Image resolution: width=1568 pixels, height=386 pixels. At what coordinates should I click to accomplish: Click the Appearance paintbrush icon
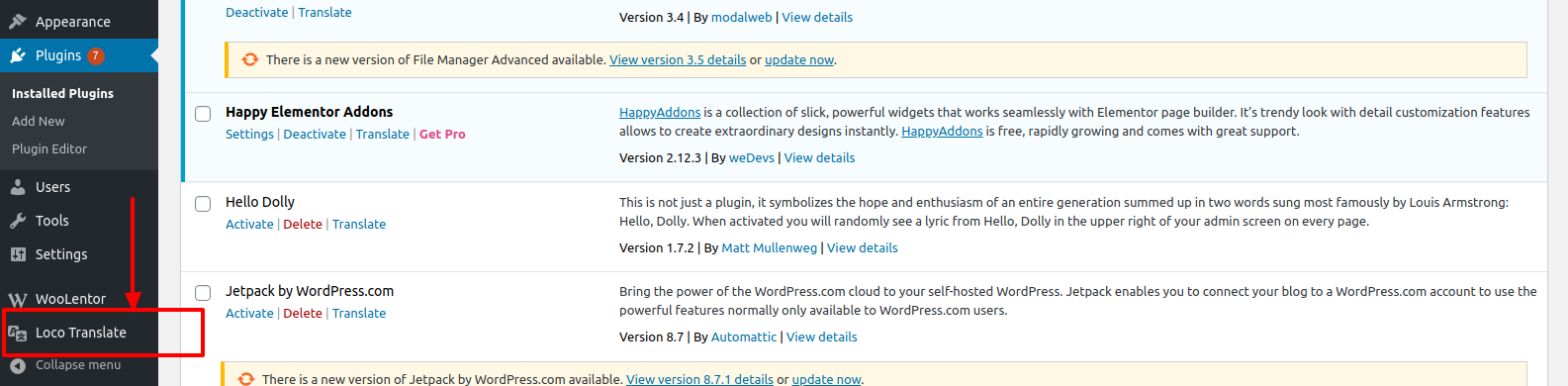[18, 21]
